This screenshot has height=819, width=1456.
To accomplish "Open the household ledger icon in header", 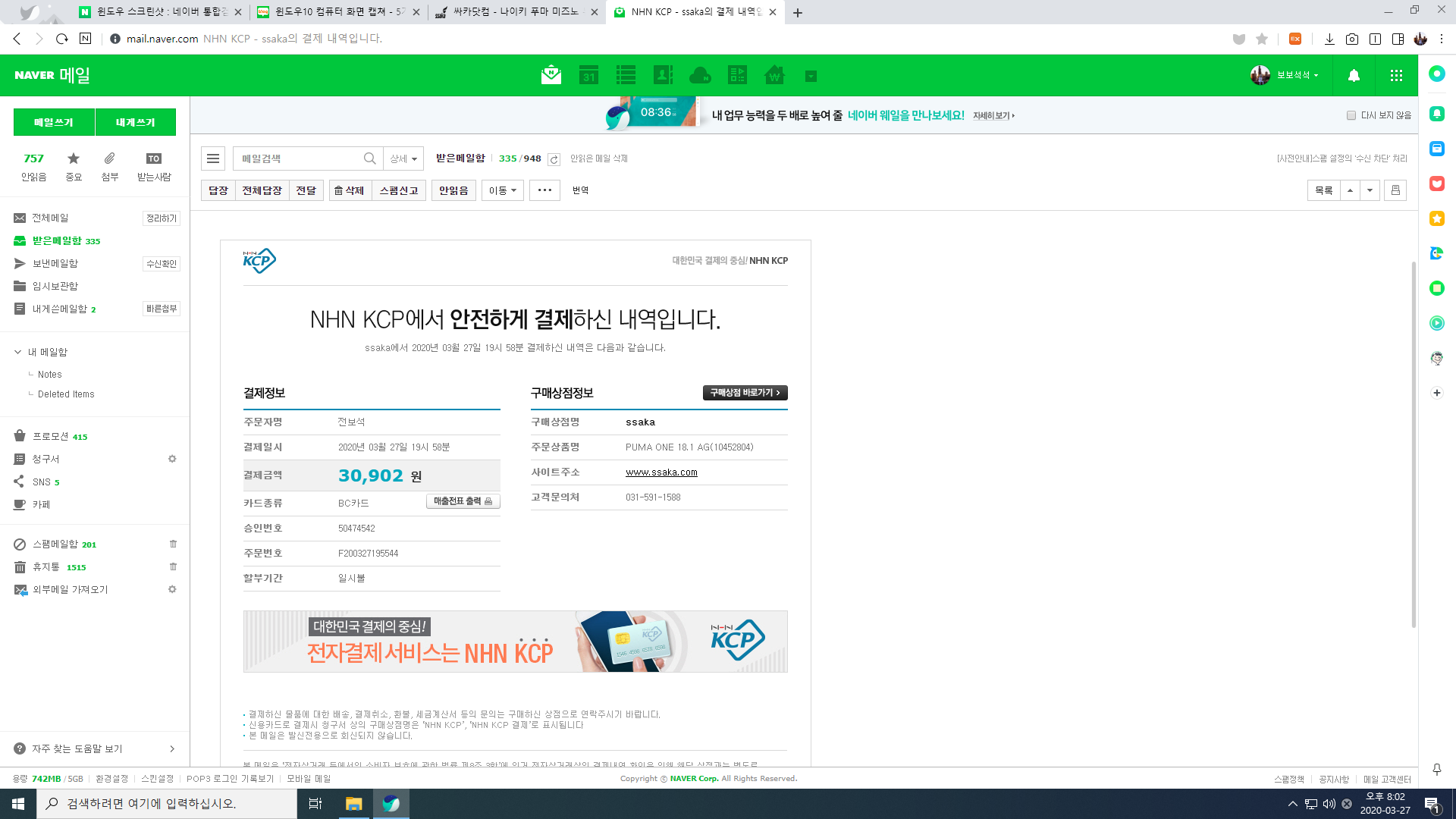I will [x=737, y=75].
